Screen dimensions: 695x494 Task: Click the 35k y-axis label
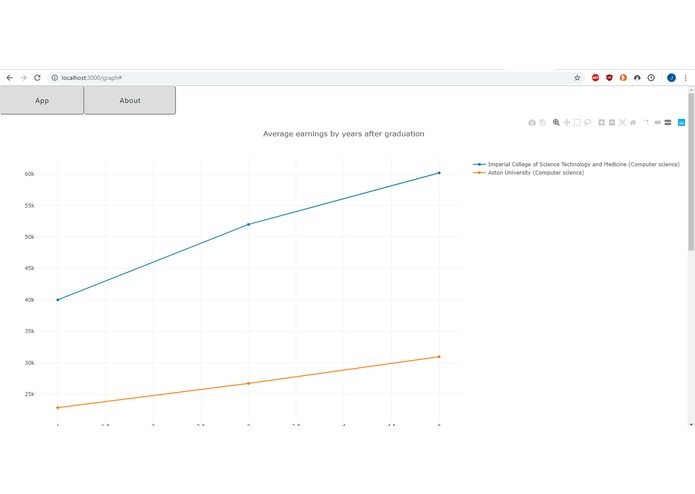click(29, 331)
